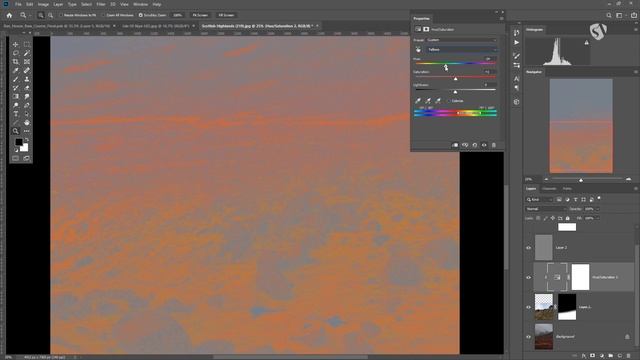Switch to the Channels tab
This screenshot has height=360, width=640.
click(x=549, y=189)
